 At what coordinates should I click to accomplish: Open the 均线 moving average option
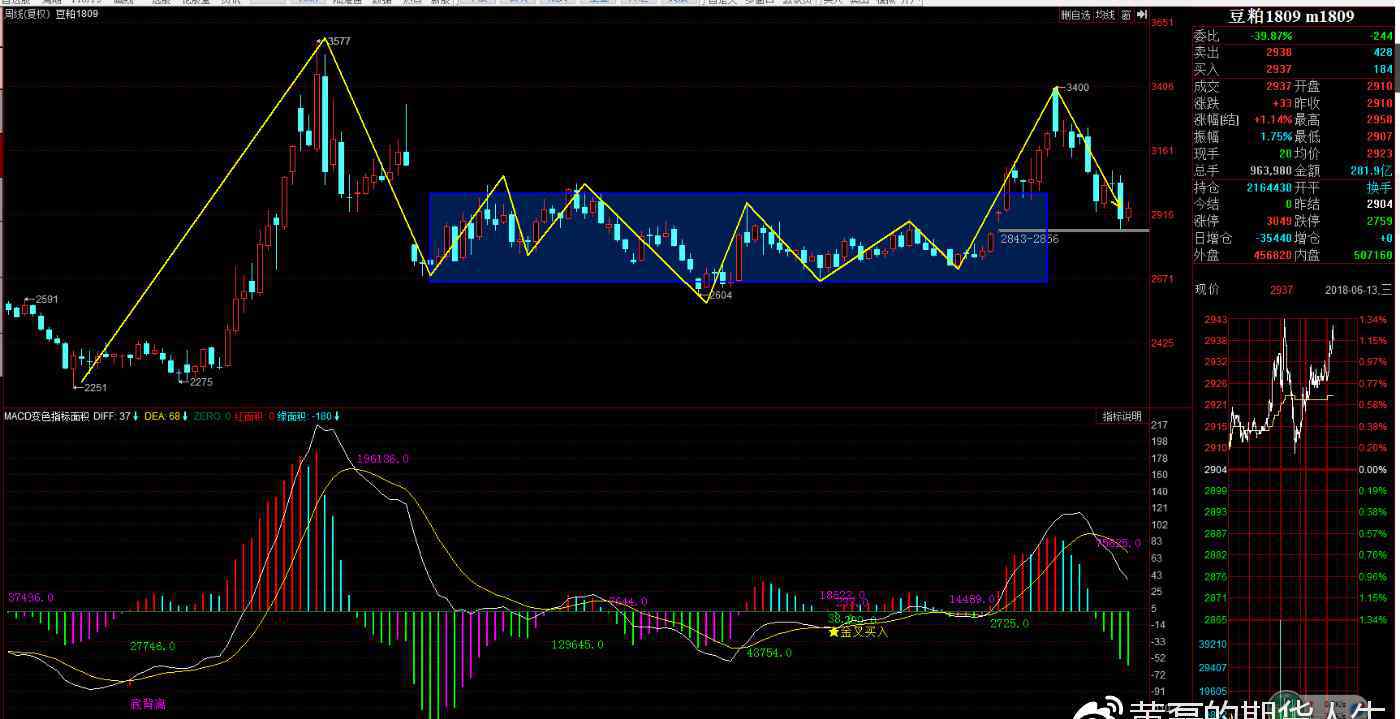1105,15
